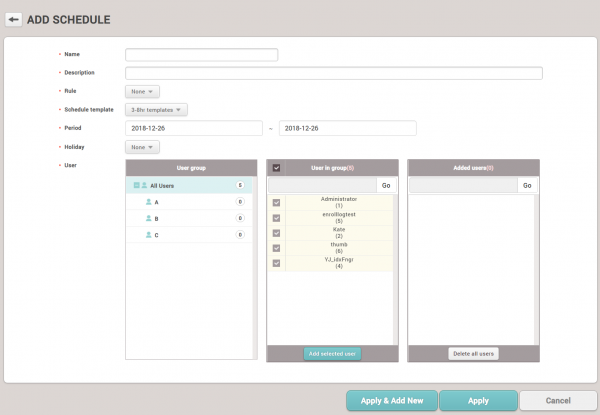
Task: Click the Apply & Add New button
Action: [391, 401]
